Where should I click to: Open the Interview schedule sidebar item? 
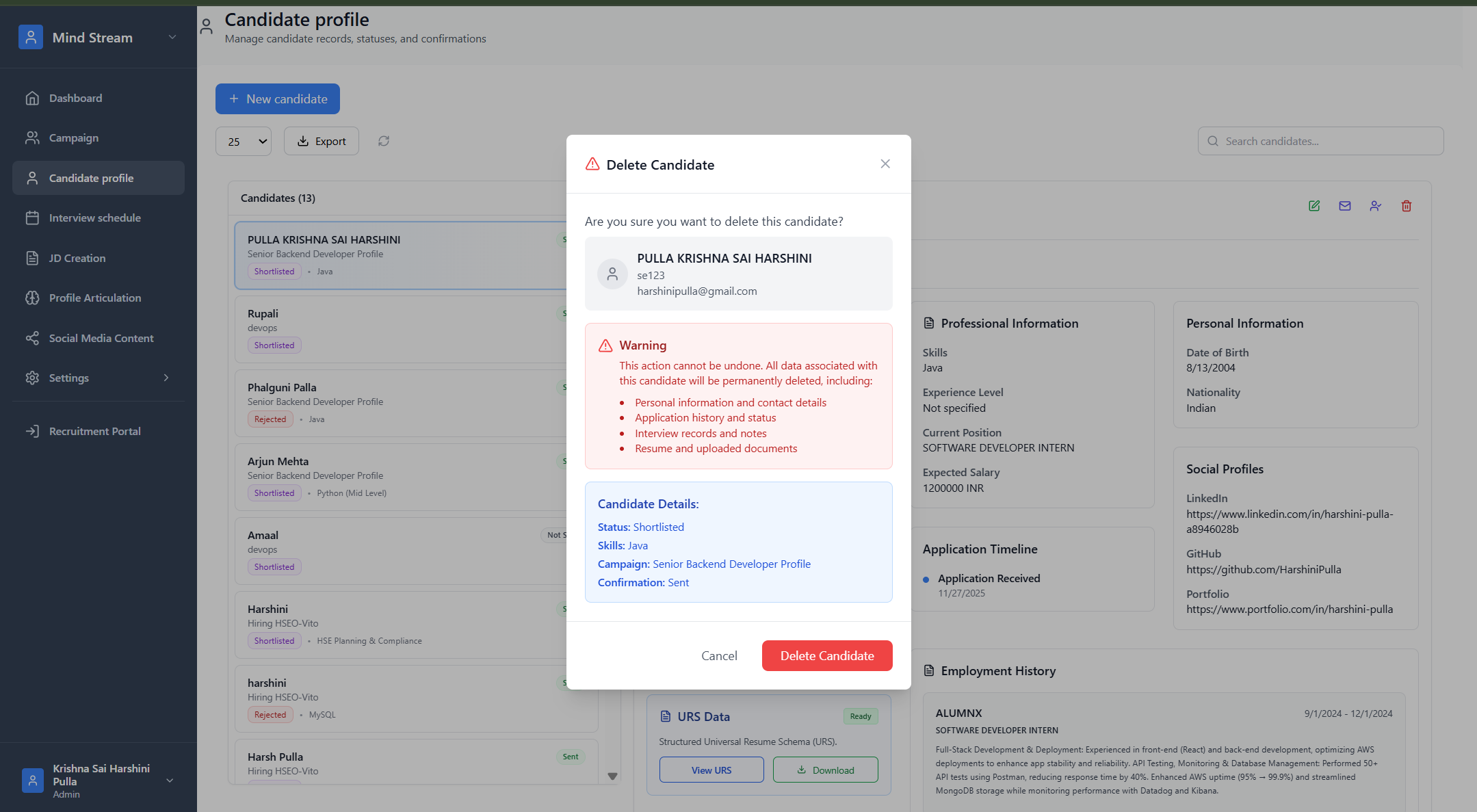(94, 218)
